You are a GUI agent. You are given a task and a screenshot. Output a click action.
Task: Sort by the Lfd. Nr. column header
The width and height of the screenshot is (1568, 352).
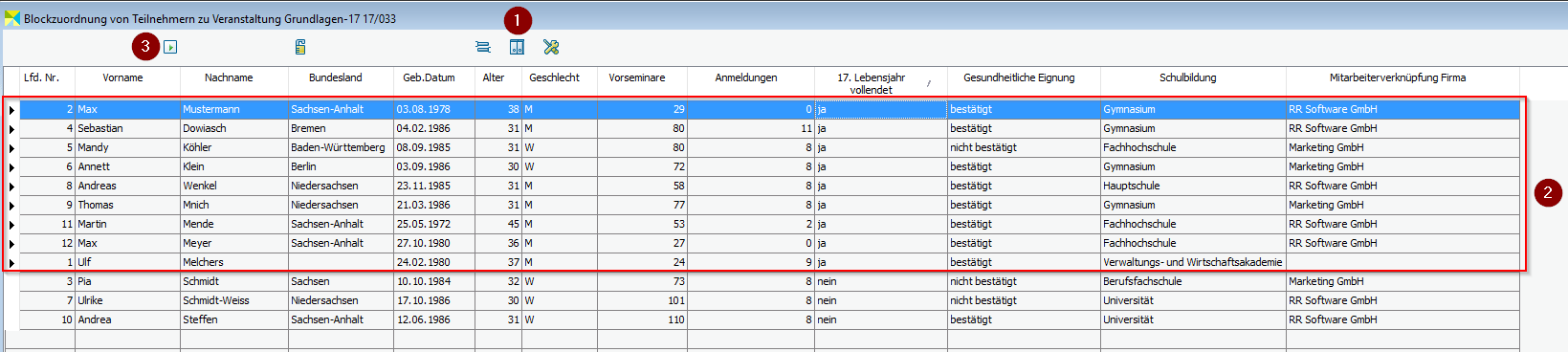point(41,77)
